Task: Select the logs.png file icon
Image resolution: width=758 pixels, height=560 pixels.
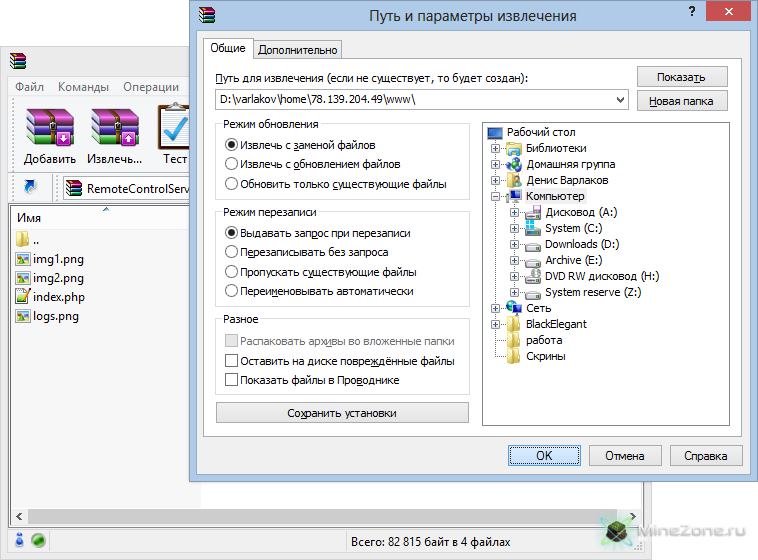Action: coord(25,316)
